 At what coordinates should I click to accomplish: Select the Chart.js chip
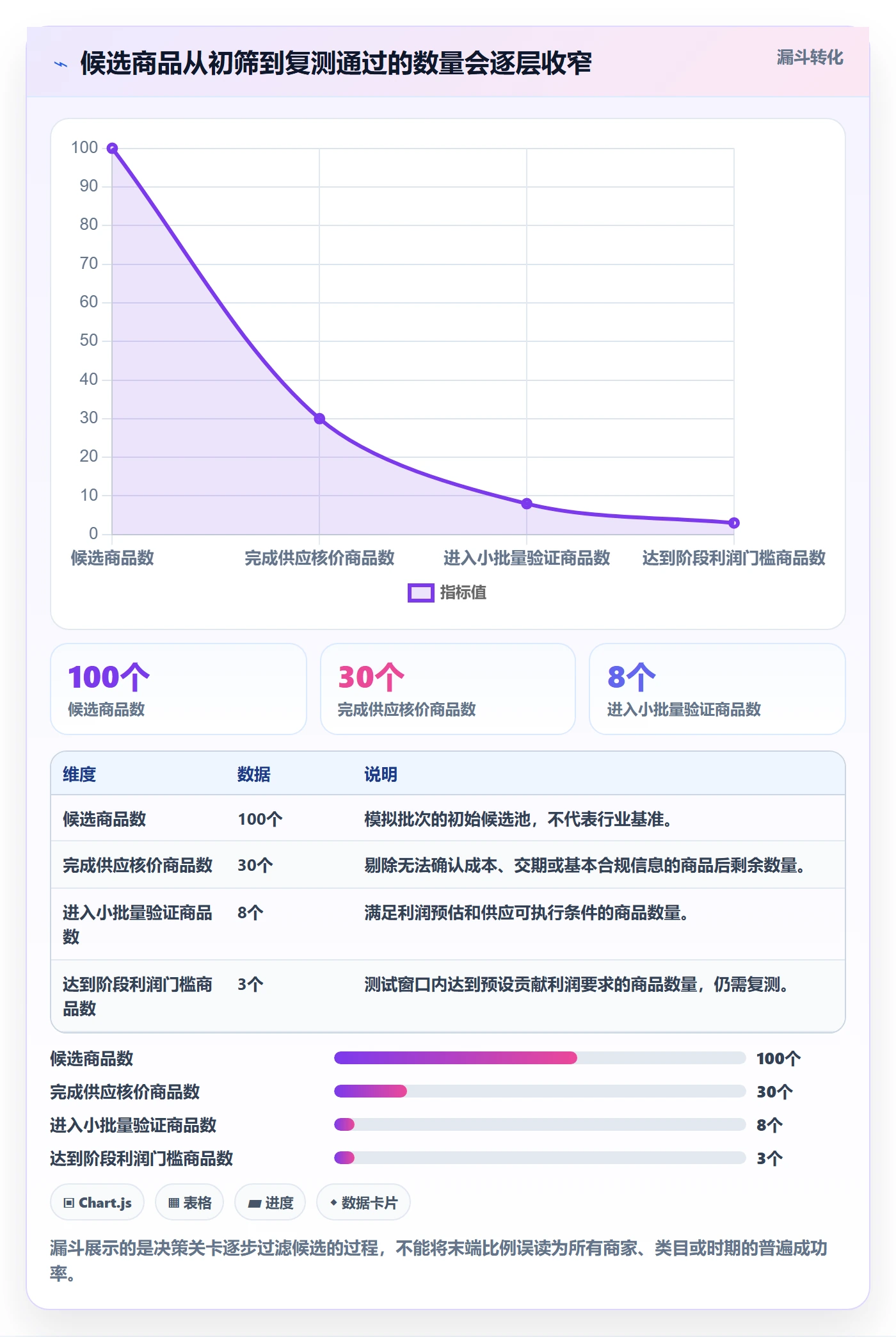pos(97,1203)
